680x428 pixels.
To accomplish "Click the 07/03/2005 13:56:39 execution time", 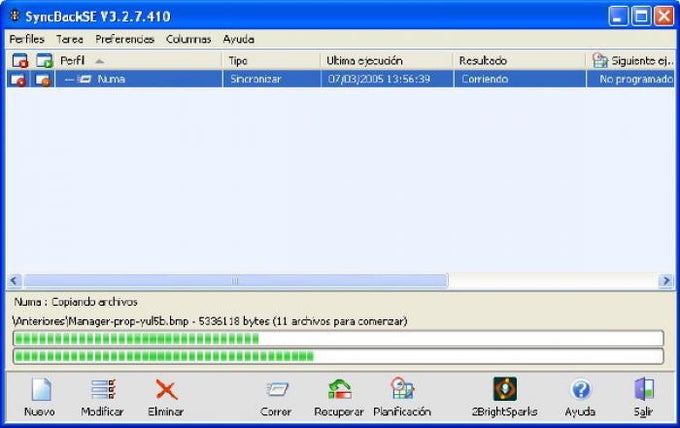I will pyautogui.click(x=379, y=79).
